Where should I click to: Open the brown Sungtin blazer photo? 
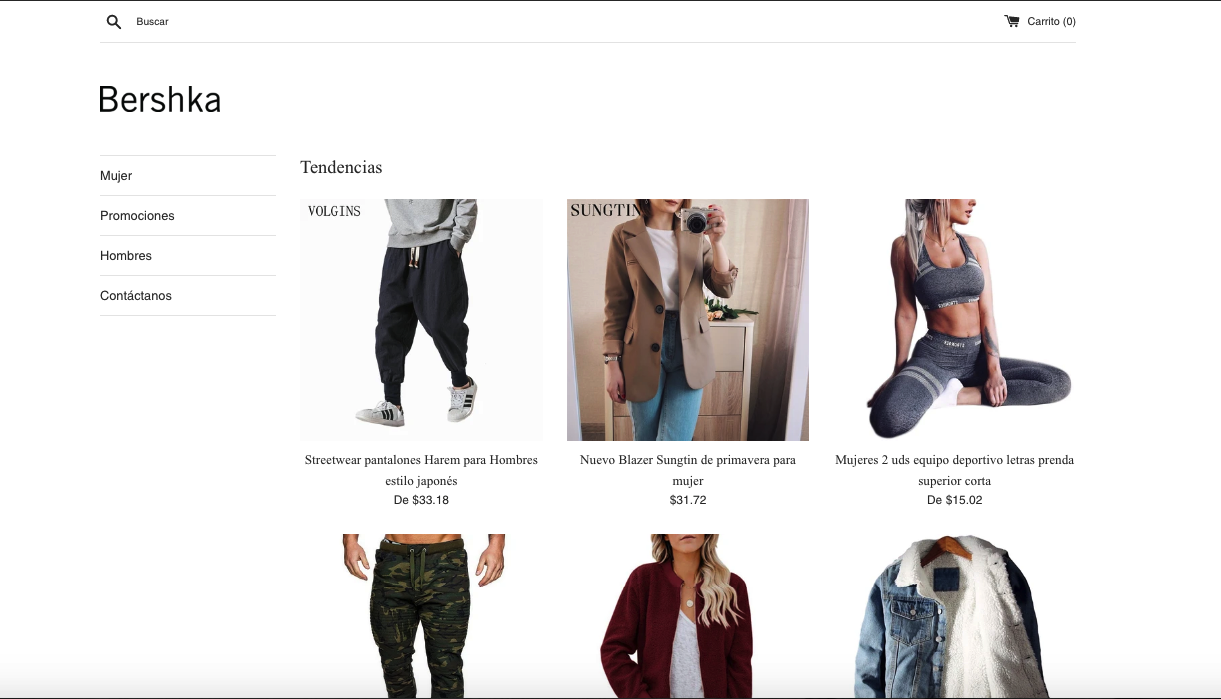point(688,320)
